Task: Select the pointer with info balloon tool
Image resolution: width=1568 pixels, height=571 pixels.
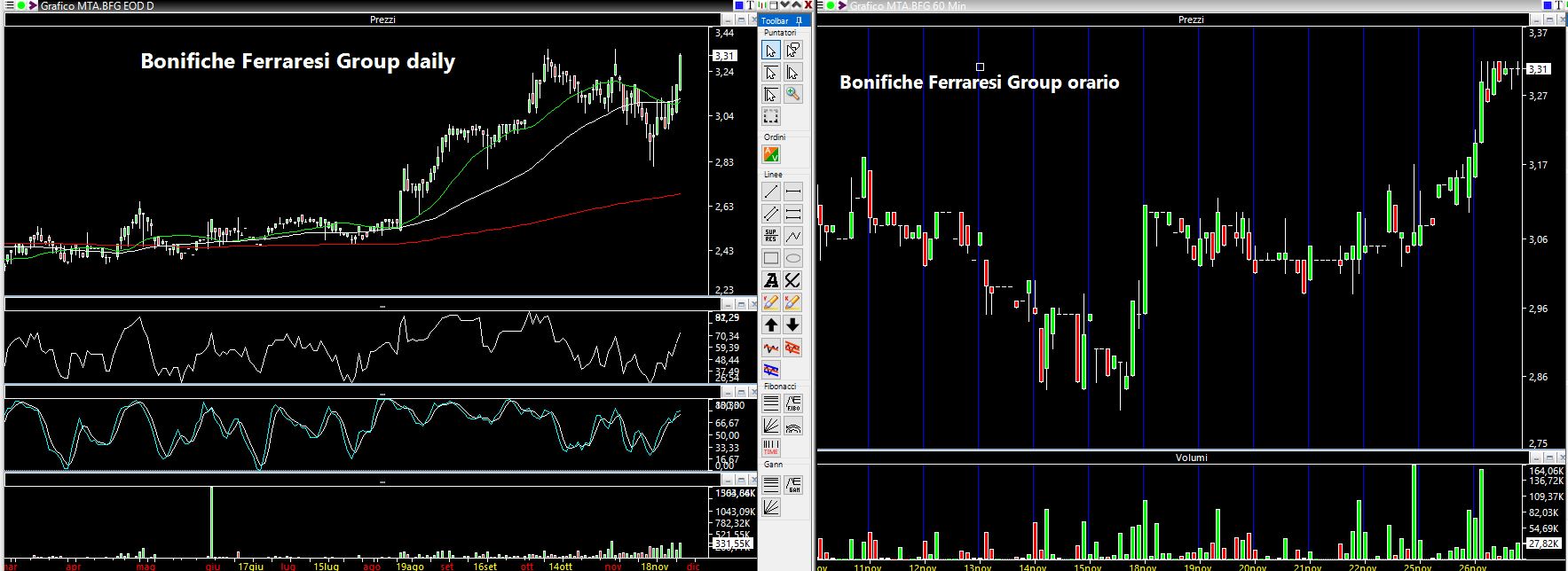Action: point(793,50)
